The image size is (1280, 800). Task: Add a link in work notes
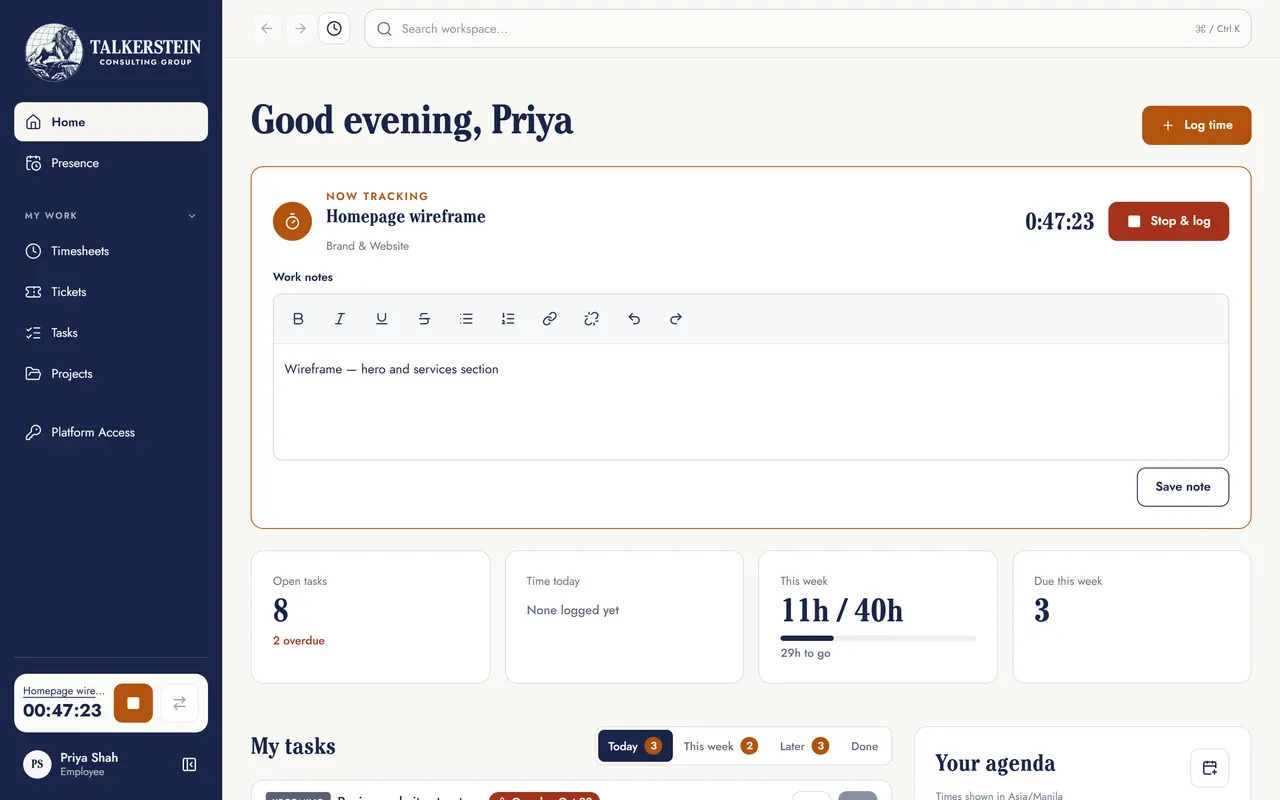pyautogui.click(x=550, y=319)
